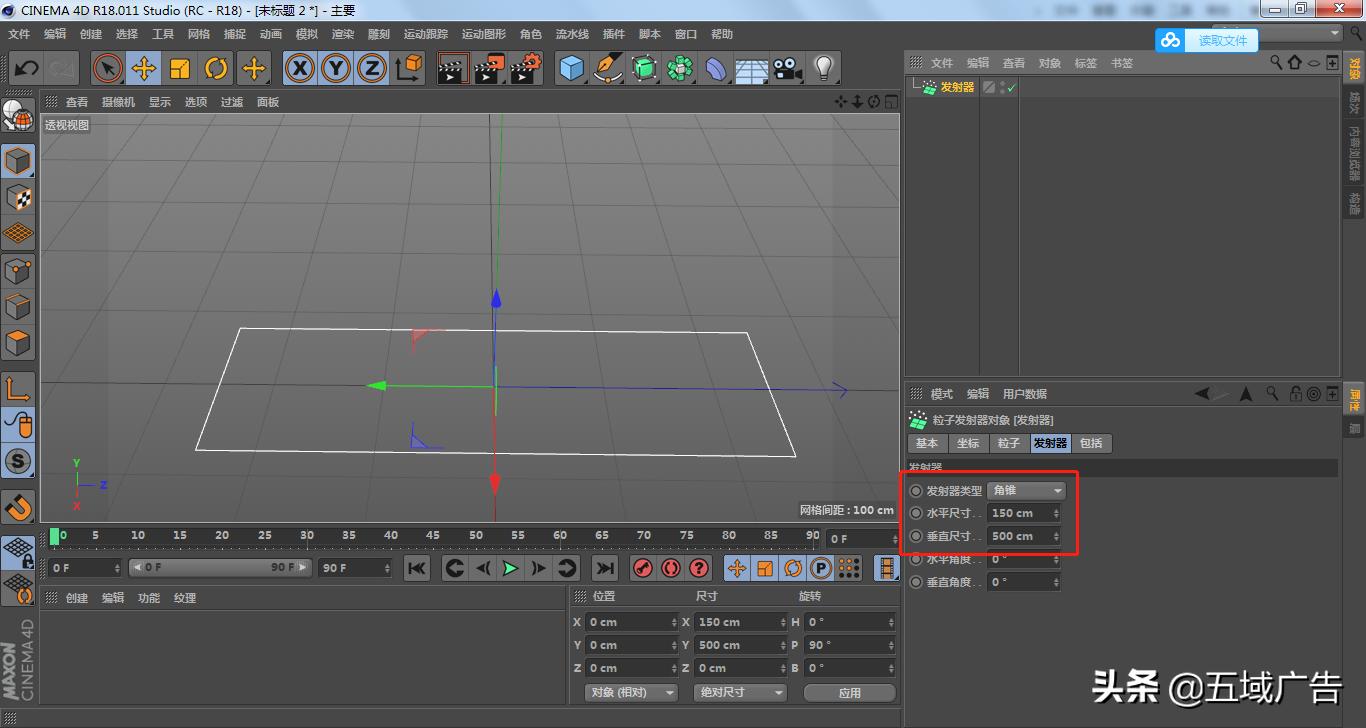Open the 角锥 emitter type dropdown
The height and width of the screenshot is (728, 1366).
pos(1026,490)
